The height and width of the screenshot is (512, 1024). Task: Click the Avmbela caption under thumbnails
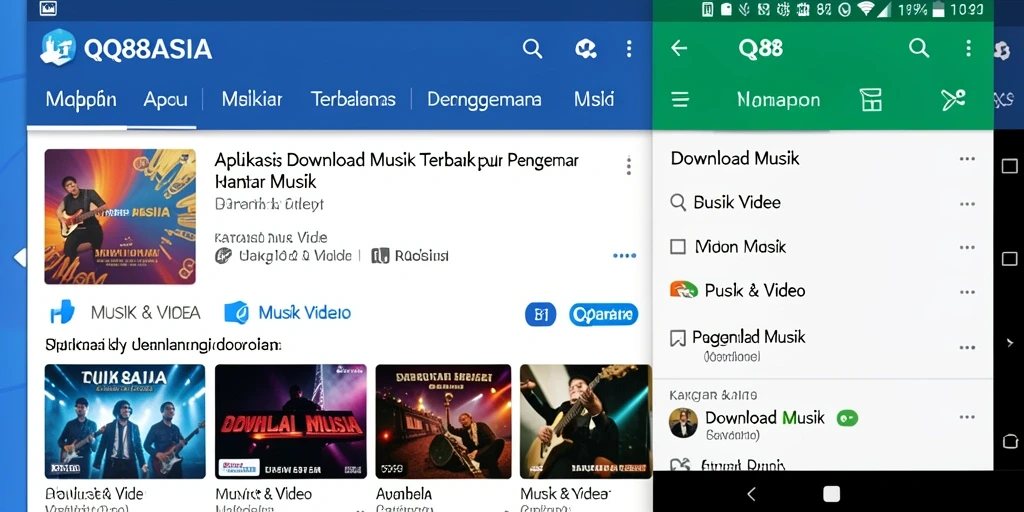pos(404,494)
